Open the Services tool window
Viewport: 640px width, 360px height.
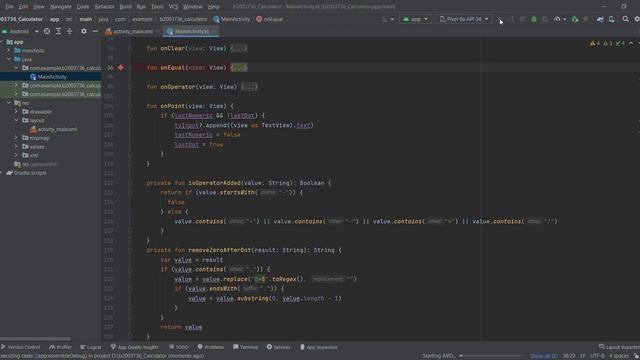(x=278, y=347)
